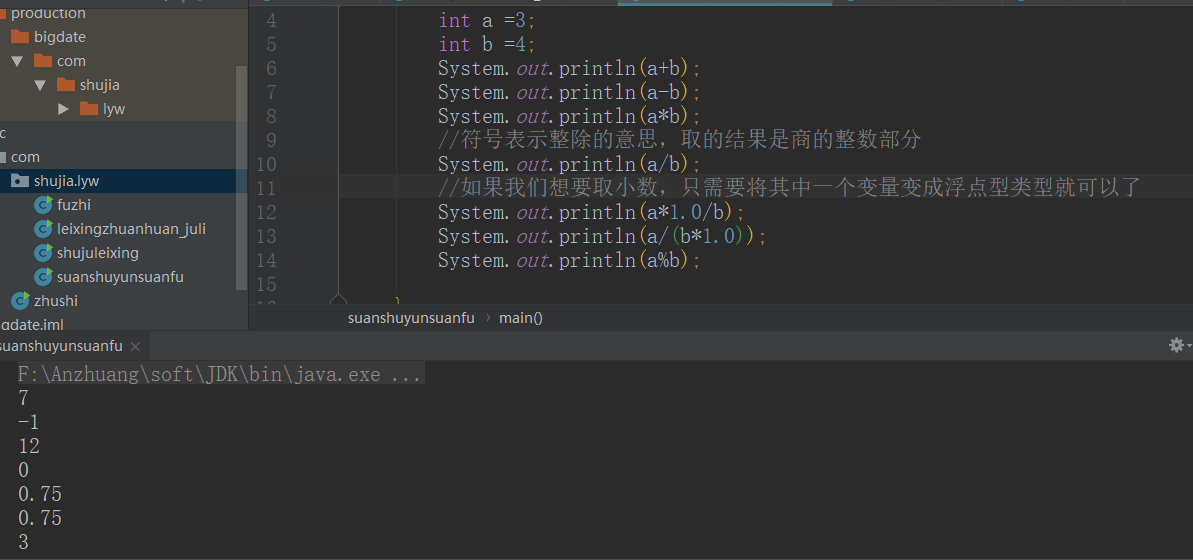Screen dimensions: 1193x560
Task: Click line number 10 in gutter
Action: point(266,164)
